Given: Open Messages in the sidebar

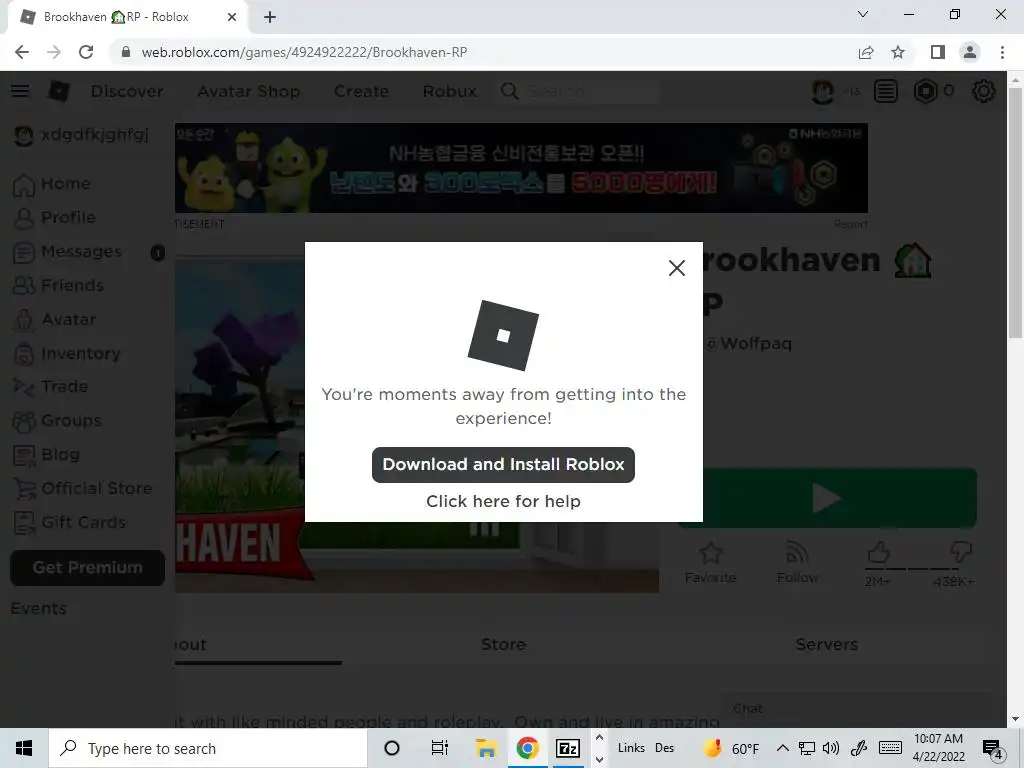Looking at the screenshot, I should click(68, 251).
